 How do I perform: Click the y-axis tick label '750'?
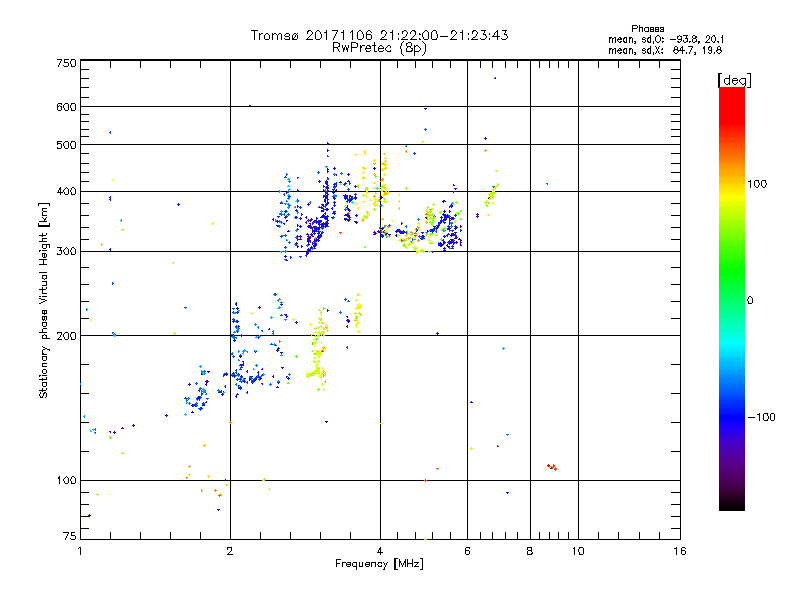pos(67,63)
